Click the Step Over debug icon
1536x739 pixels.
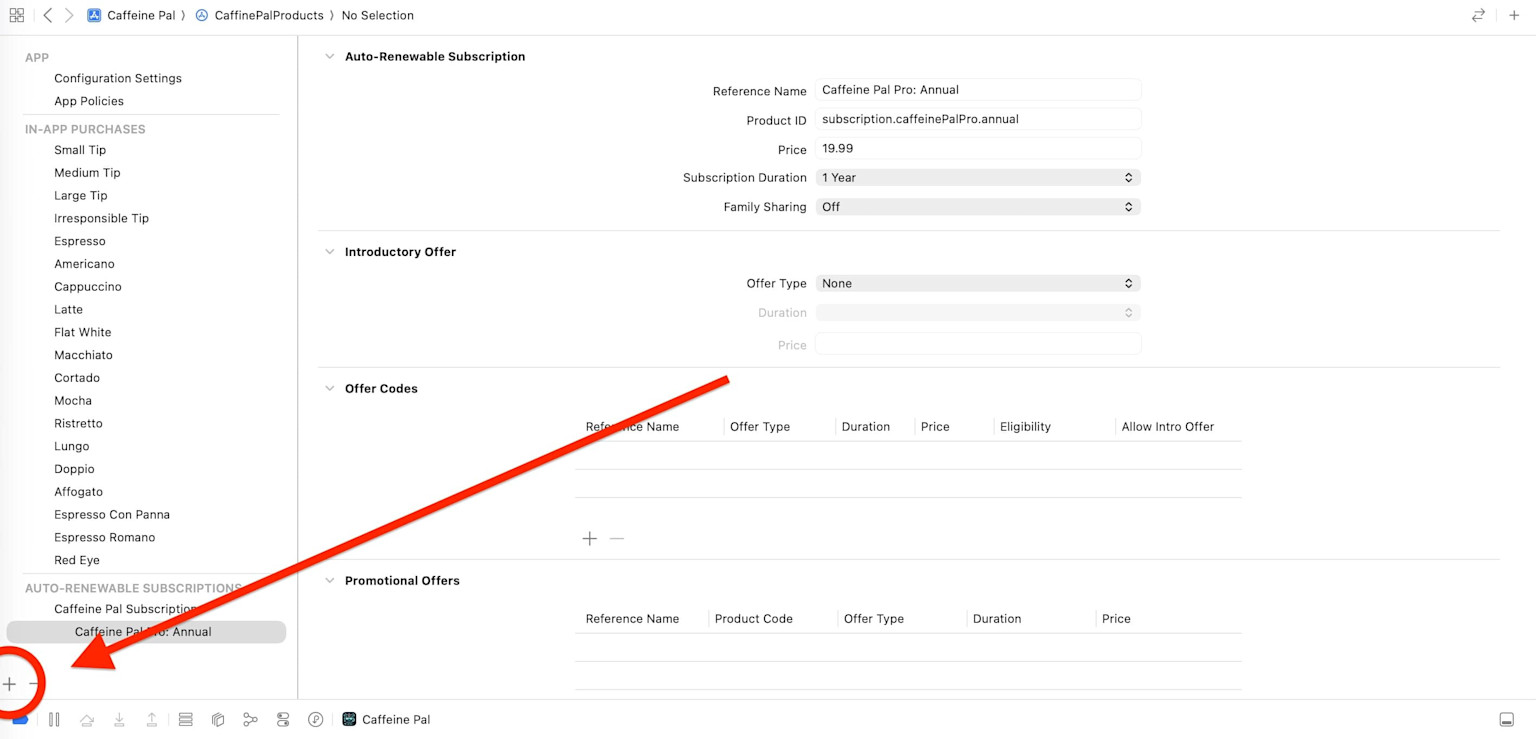click(87, 719)
